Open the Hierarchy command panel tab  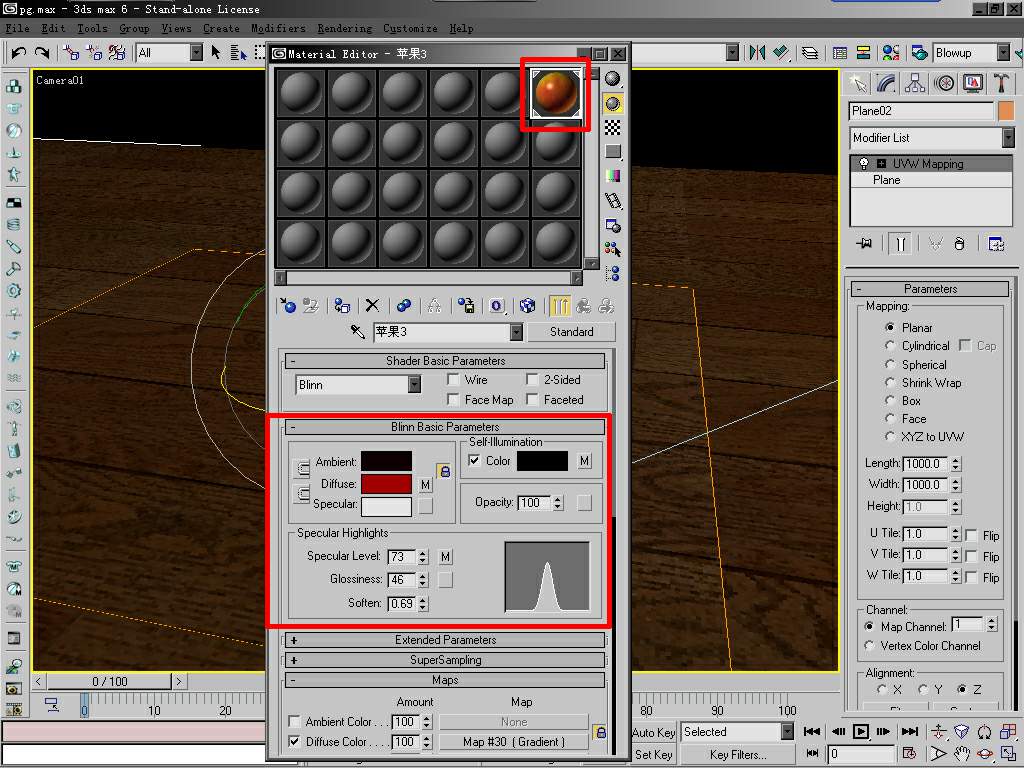pyautogui.click(x=916, y=83)
